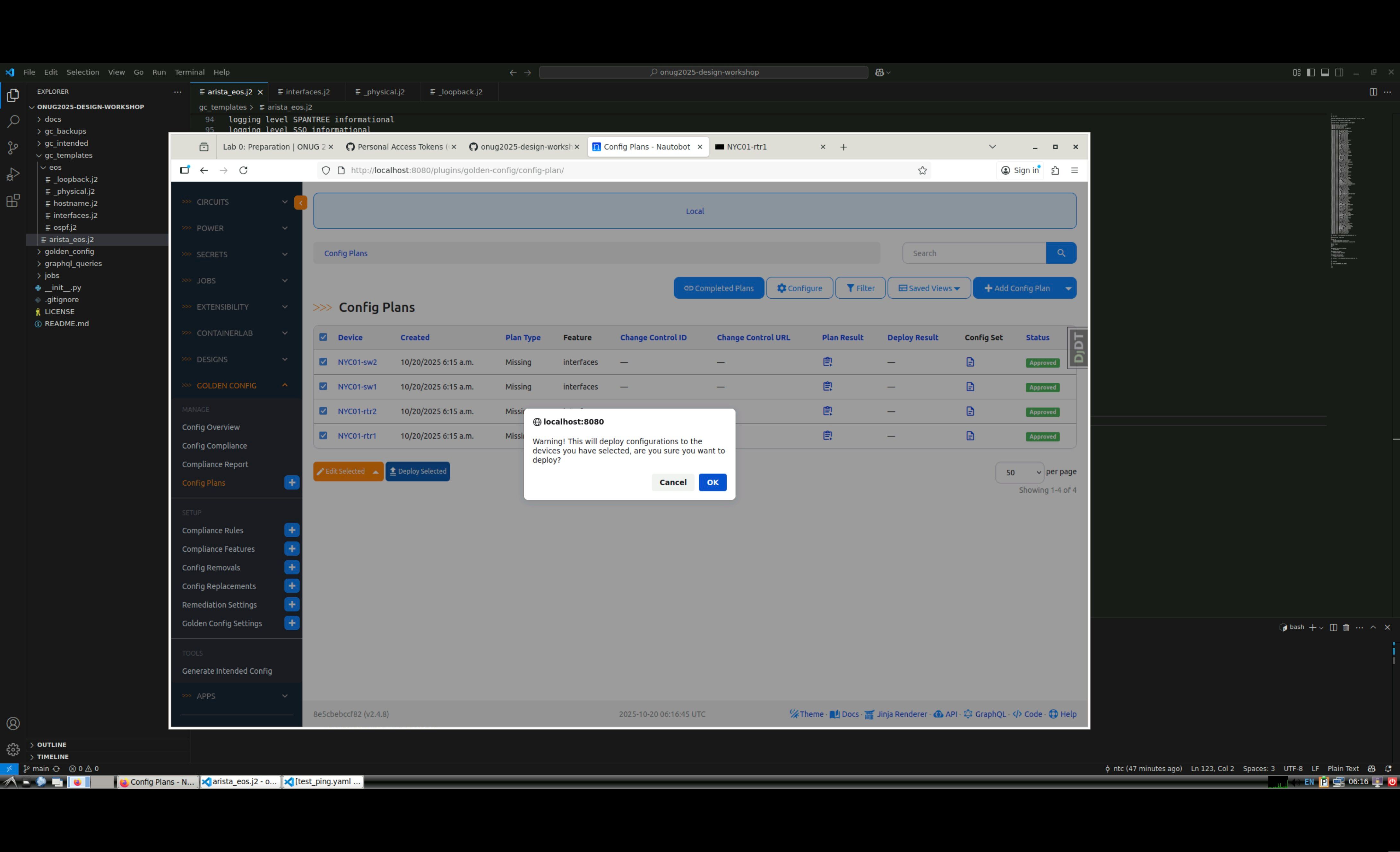Open Source Control view in activity bar
Viewport: 1400px width, 852px height.
click(13, 148)
